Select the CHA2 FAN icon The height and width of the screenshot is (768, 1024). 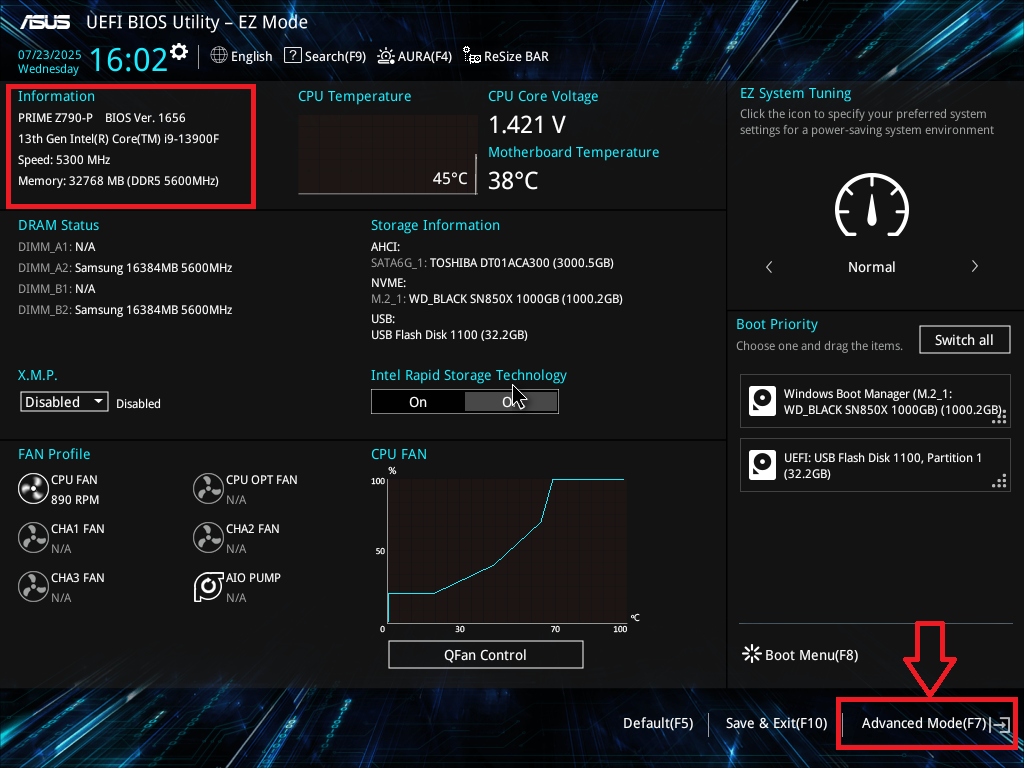point(208,537)
